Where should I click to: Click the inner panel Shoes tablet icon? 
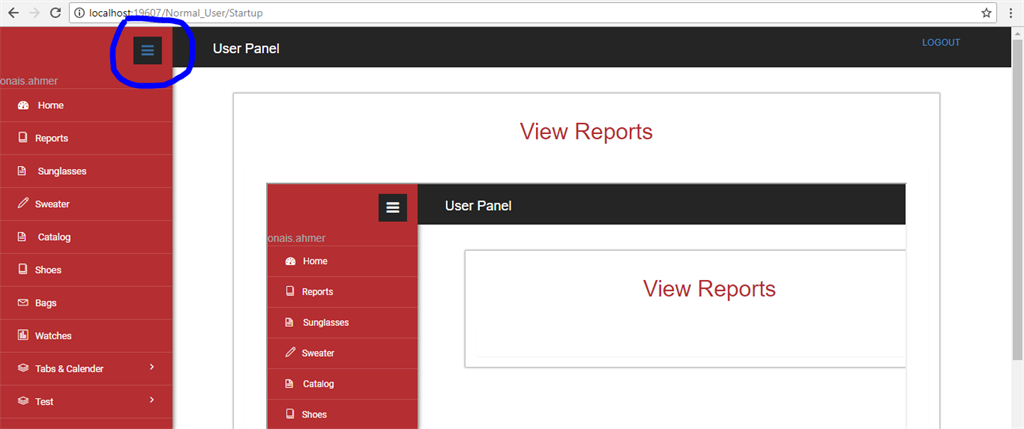tap(290, 414)
